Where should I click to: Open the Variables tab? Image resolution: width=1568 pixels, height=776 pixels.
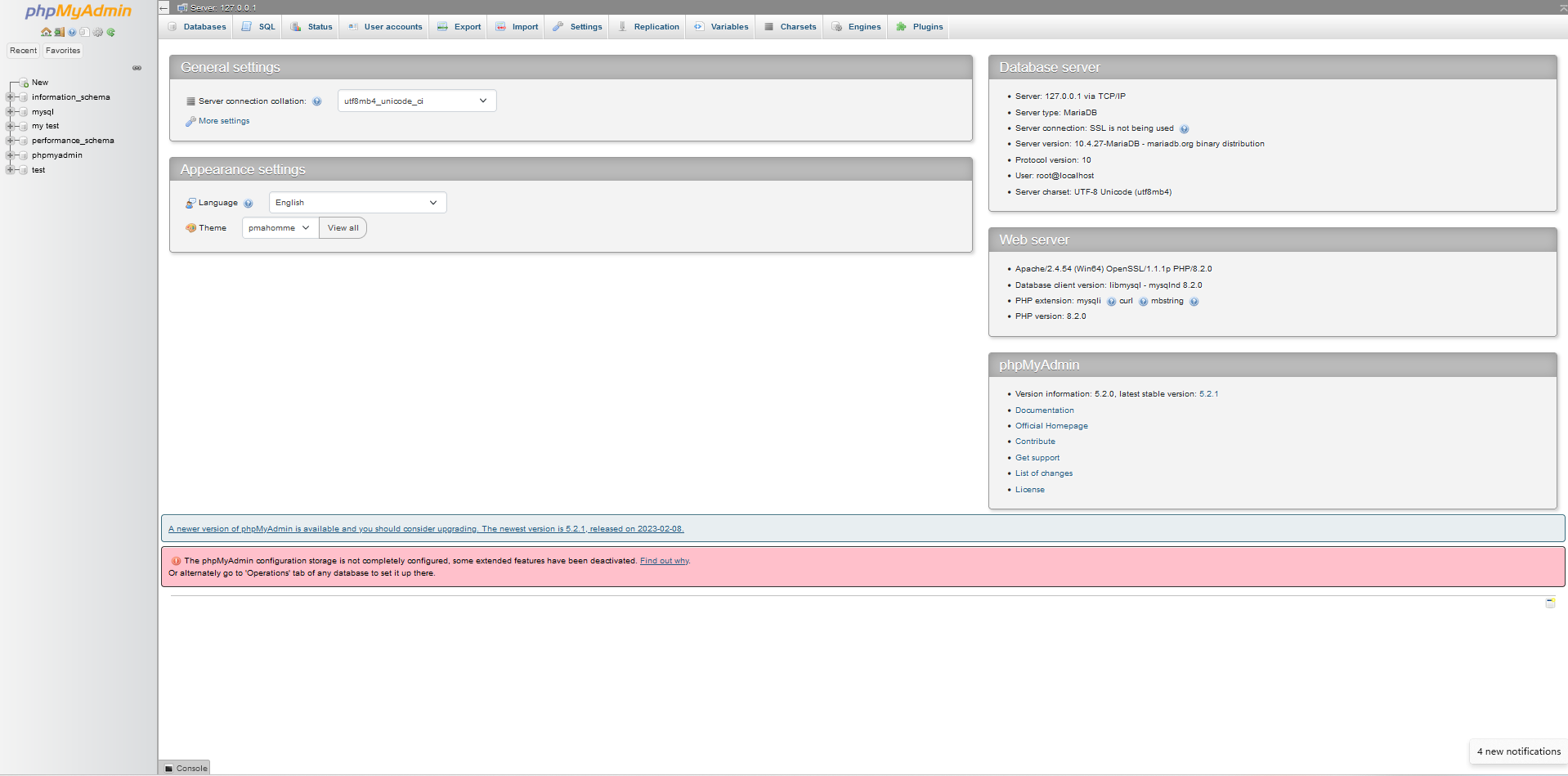pyautogui.click(x=721, y=27)
